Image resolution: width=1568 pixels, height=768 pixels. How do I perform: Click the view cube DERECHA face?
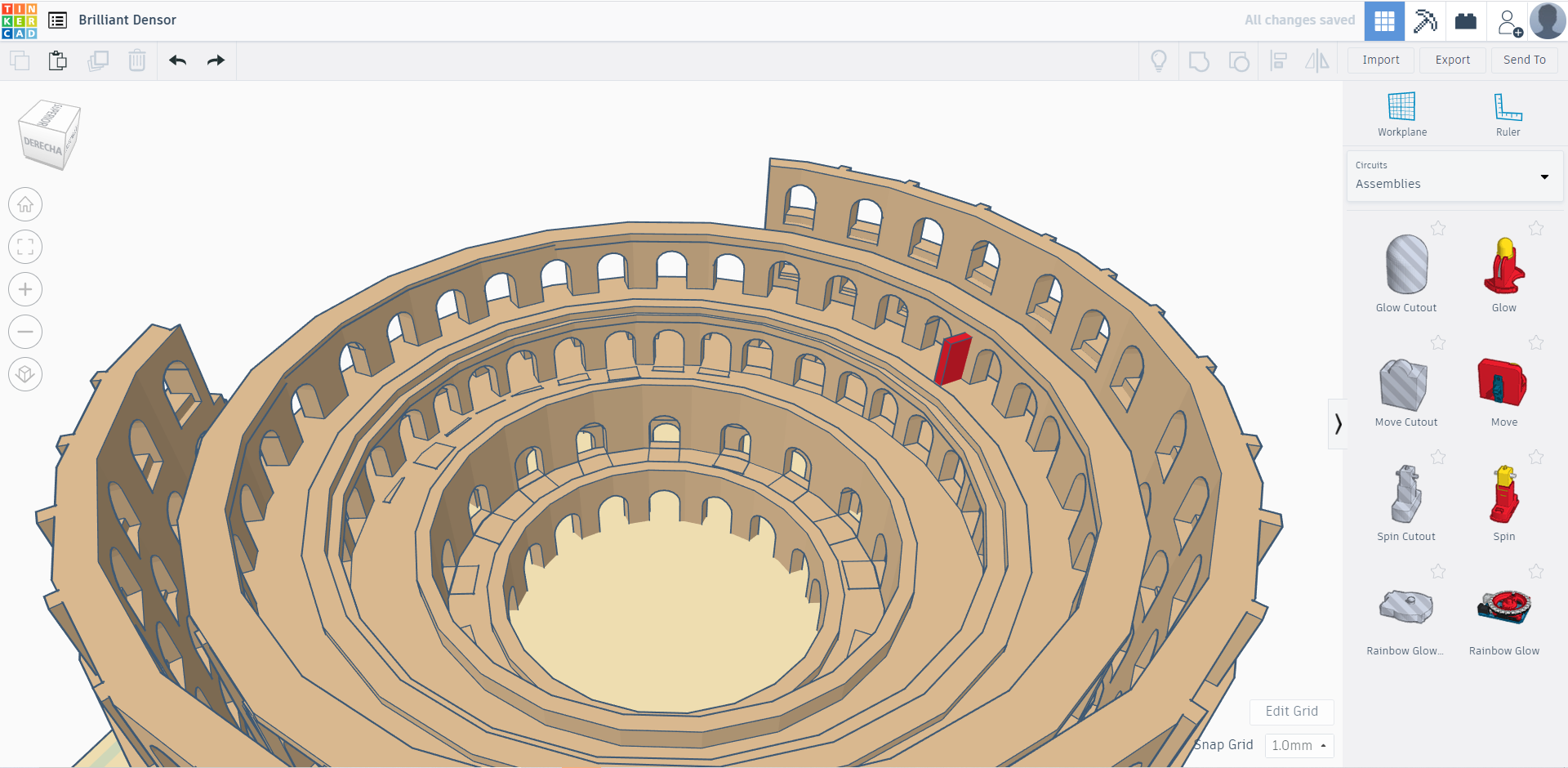[x=42, y=147]
